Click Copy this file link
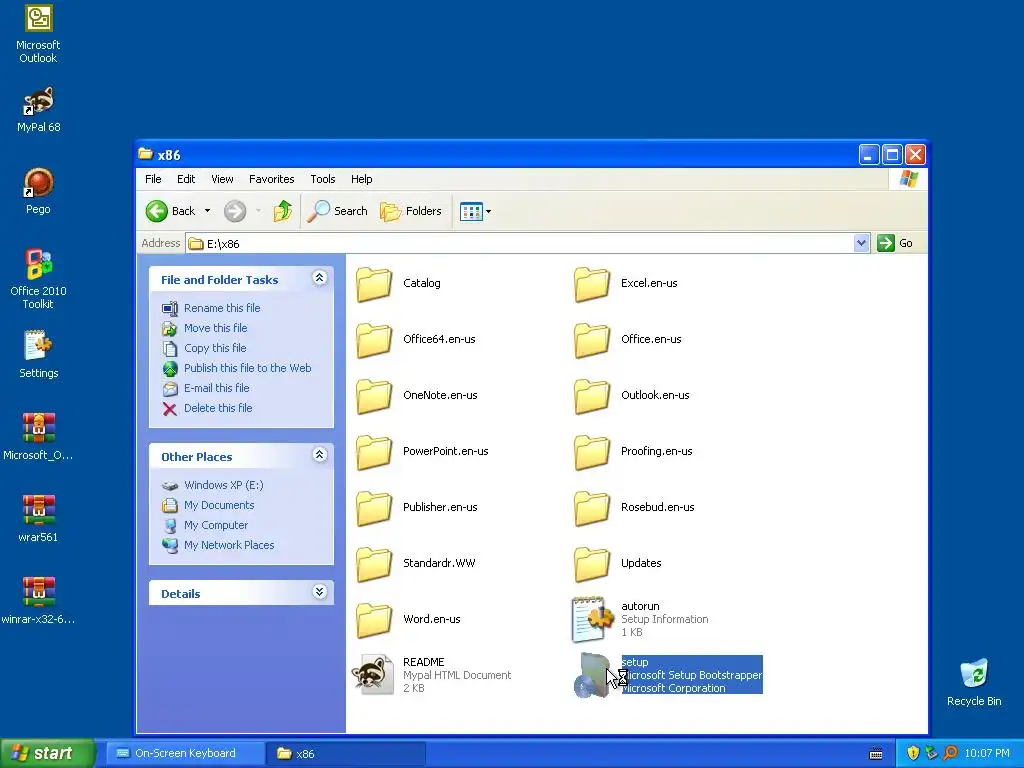Image resolution: width=1024 pixels, height=768 pixels. click(x=215, y=349)
